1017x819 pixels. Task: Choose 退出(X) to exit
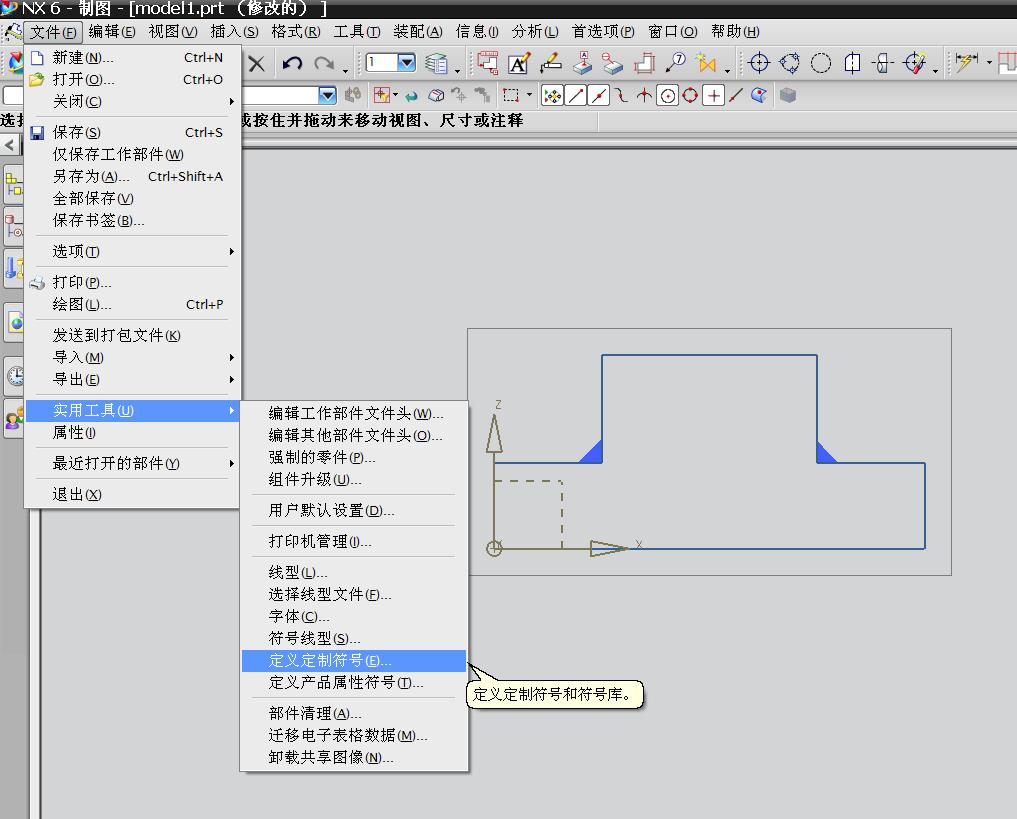pyautogui.click(x=132, y=495)
